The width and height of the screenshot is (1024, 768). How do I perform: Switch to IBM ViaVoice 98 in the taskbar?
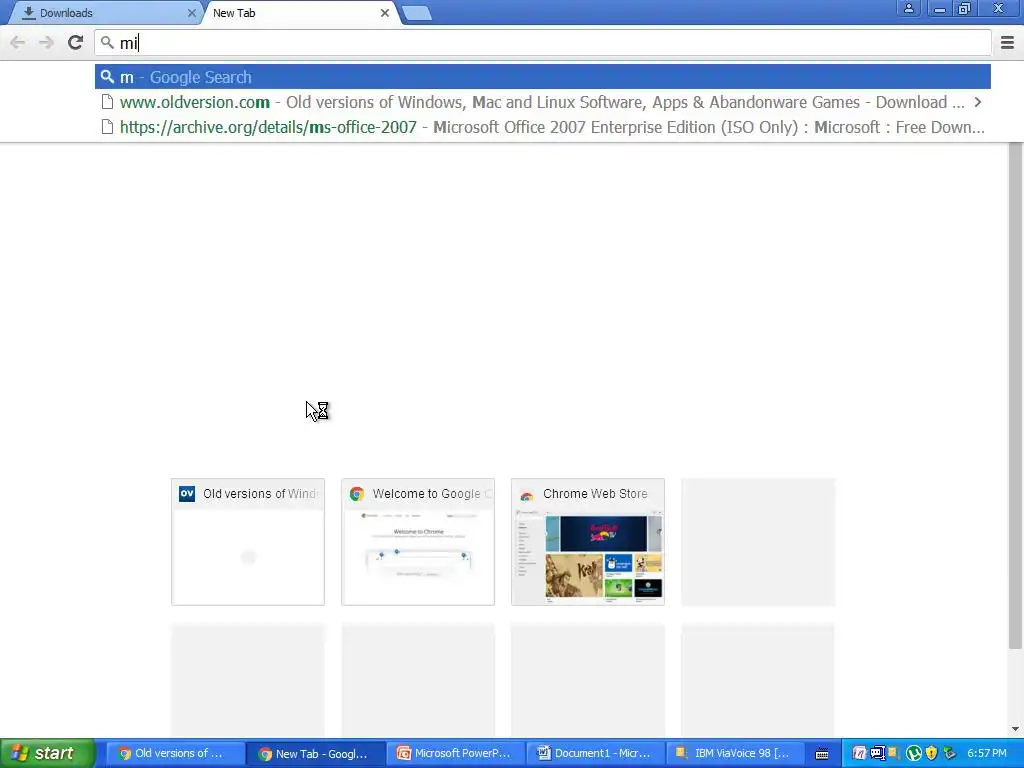click(x=735, y=754)
